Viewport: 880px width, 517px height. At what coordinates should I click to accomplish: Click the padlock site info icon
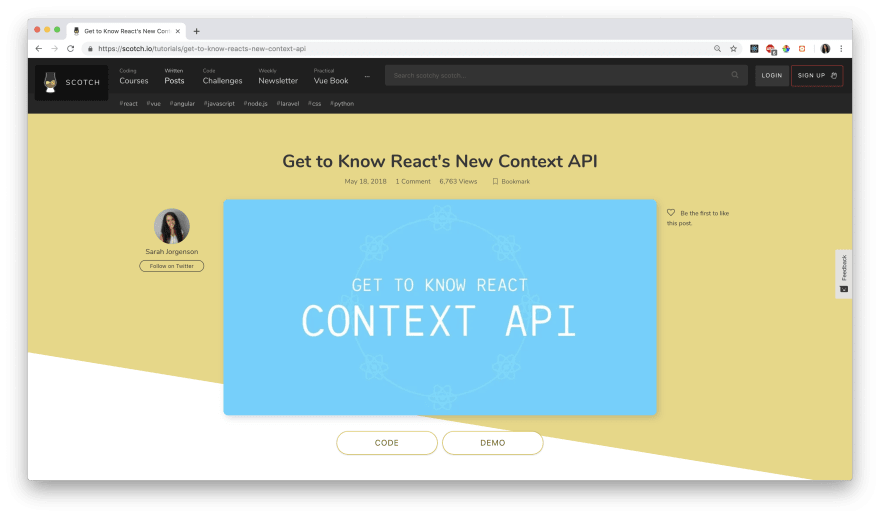pos(90,49)
